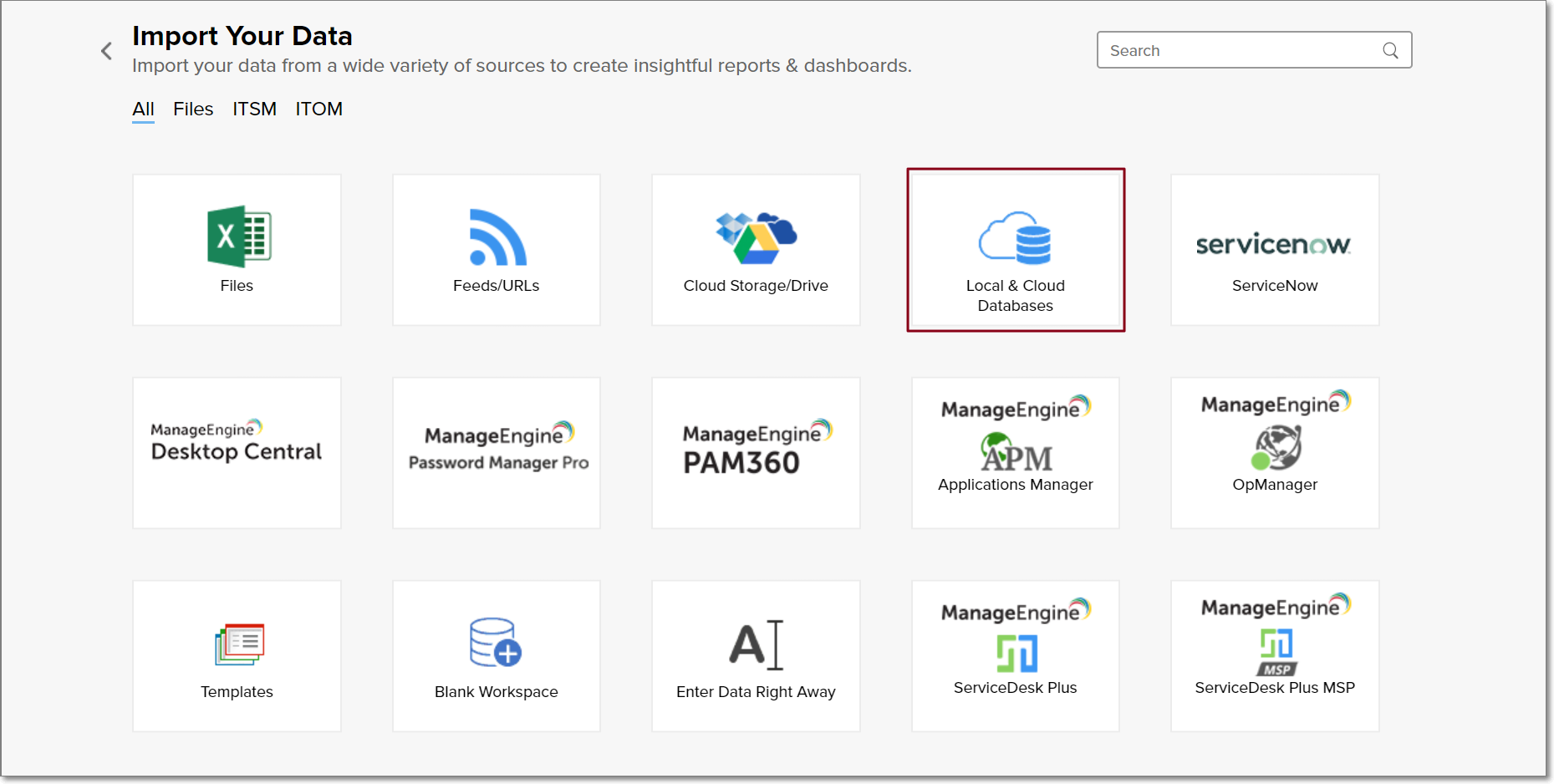Select the ManageEngine PAM360 tile
This screenshot has width=1554, height=784.
[756, 452]
